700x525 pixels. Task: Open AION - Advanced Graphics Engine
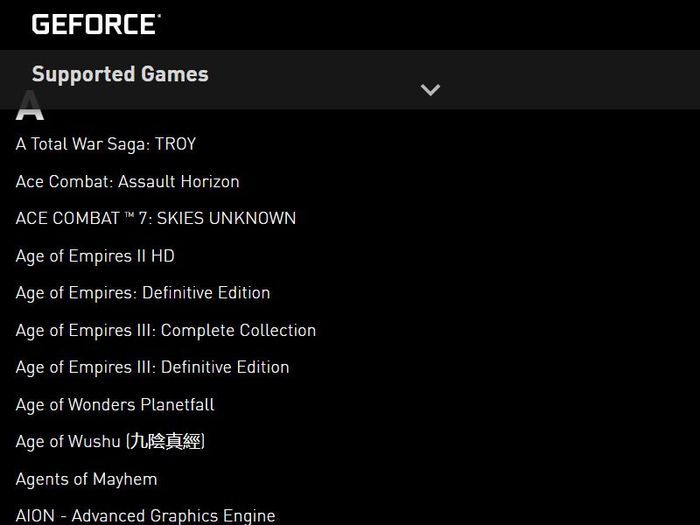tap(145, 516)
